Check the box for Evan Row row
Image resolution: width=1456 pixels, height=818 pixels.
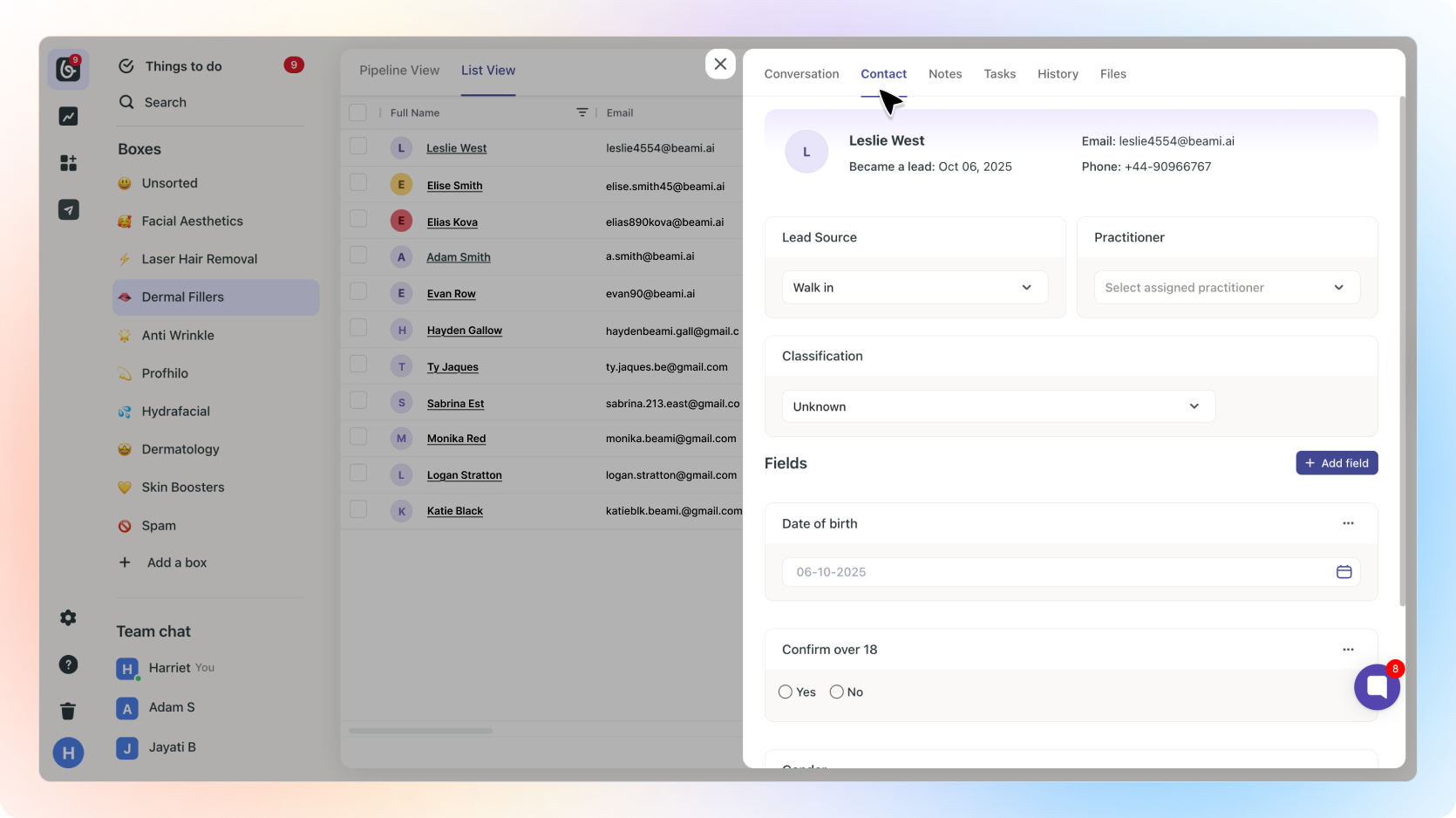tap(358, 291)
